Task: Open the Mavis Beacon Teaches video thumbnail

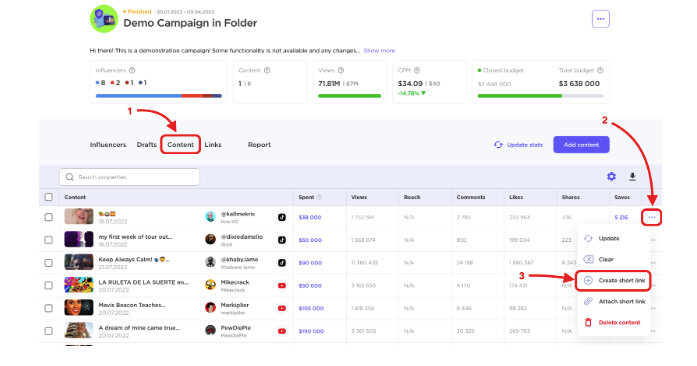Action: pyautogui.click(x=79, y=308)
